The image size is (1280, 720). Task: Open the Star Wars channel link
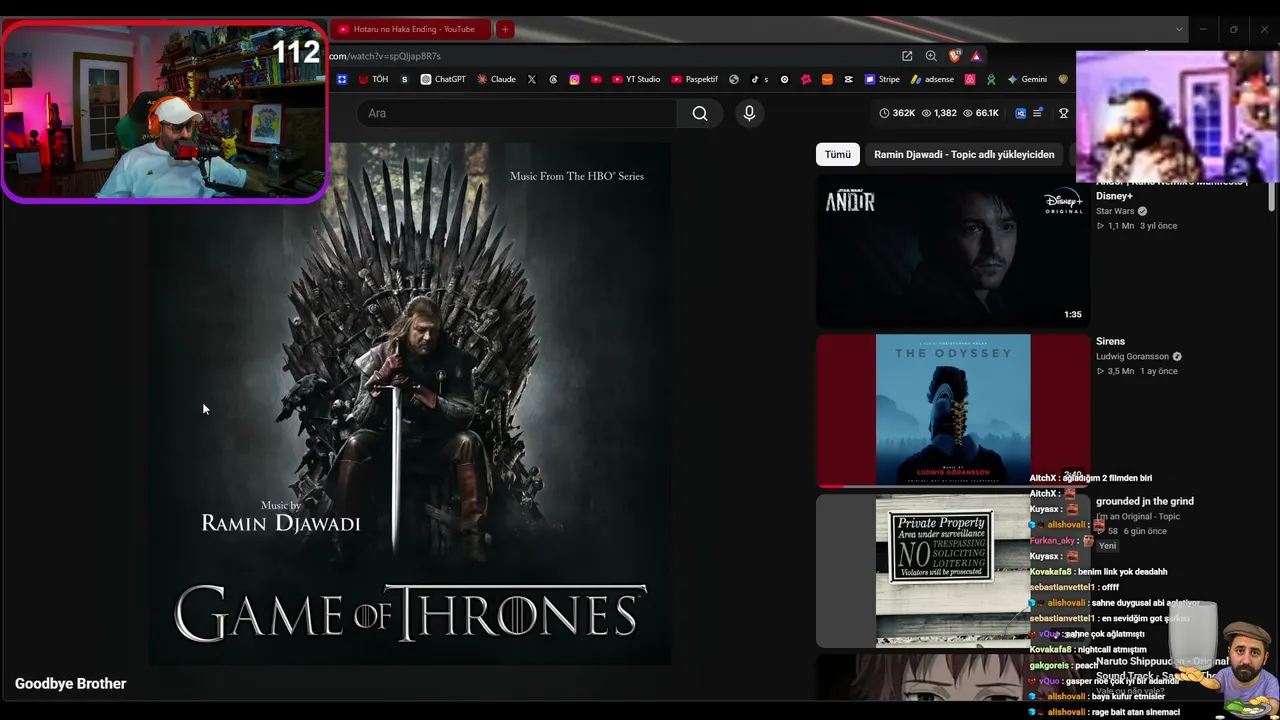point(1115,211)
